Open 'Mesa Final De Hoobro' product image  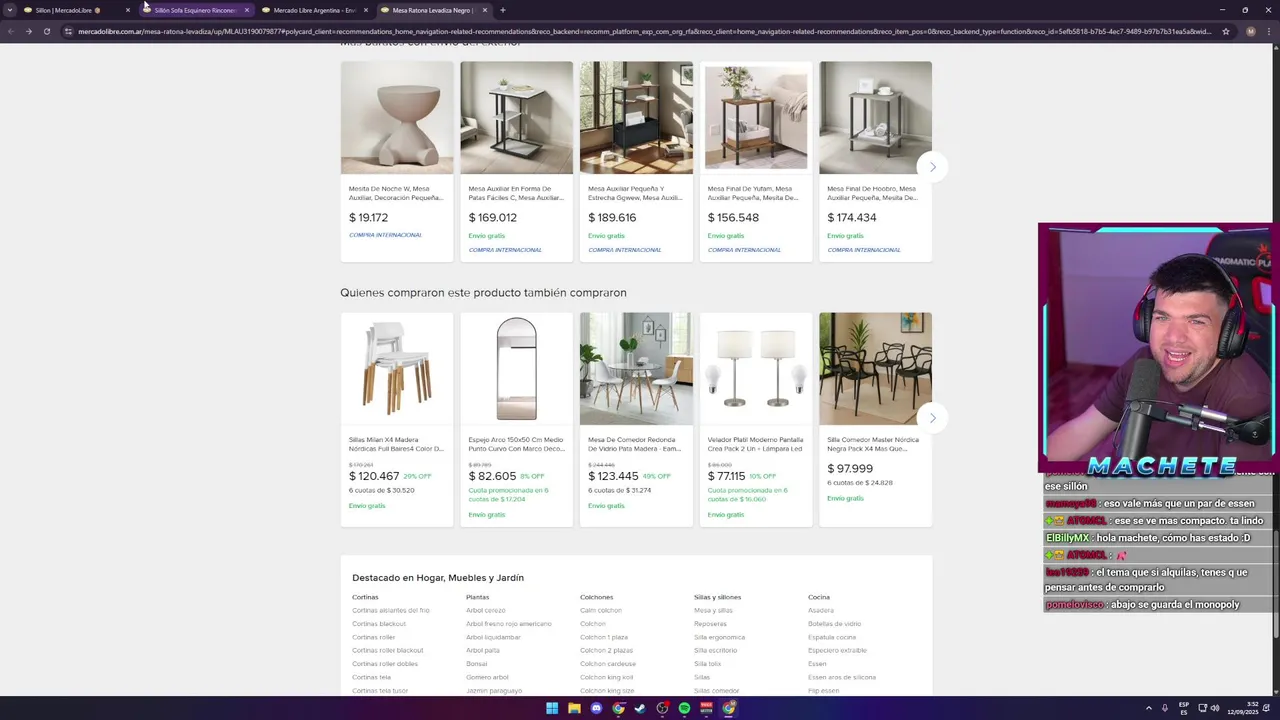875,118
